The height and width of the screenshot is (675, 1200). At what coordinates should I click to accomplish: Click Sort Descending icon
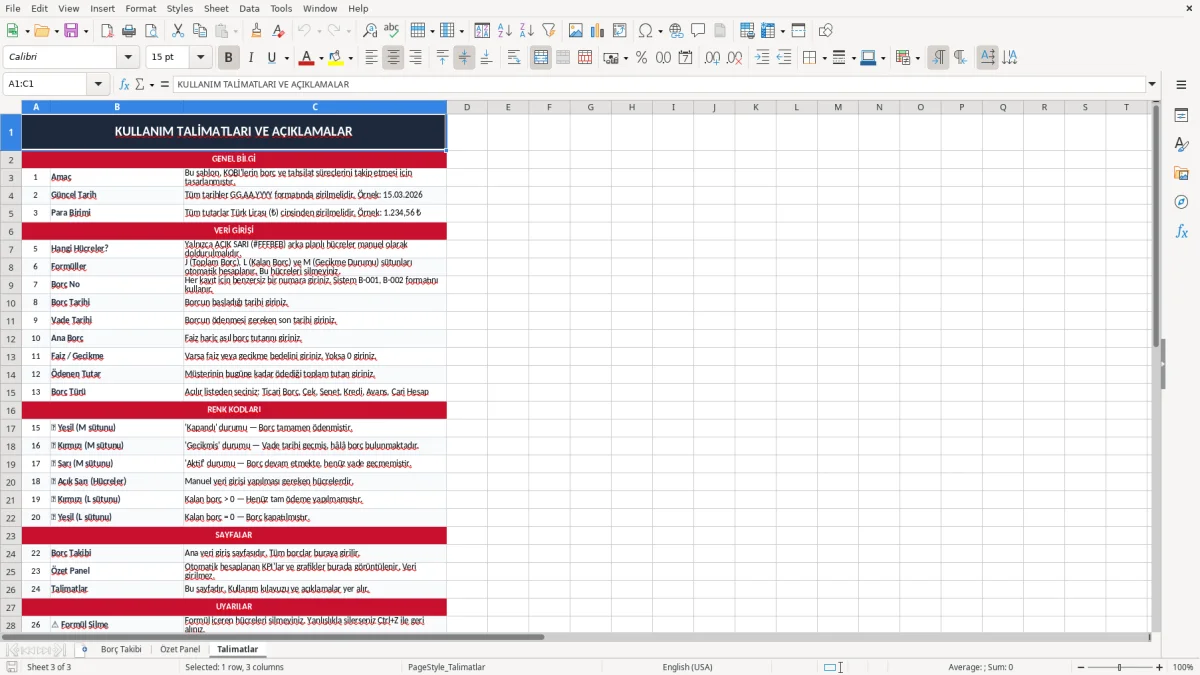tap(527, 31)
